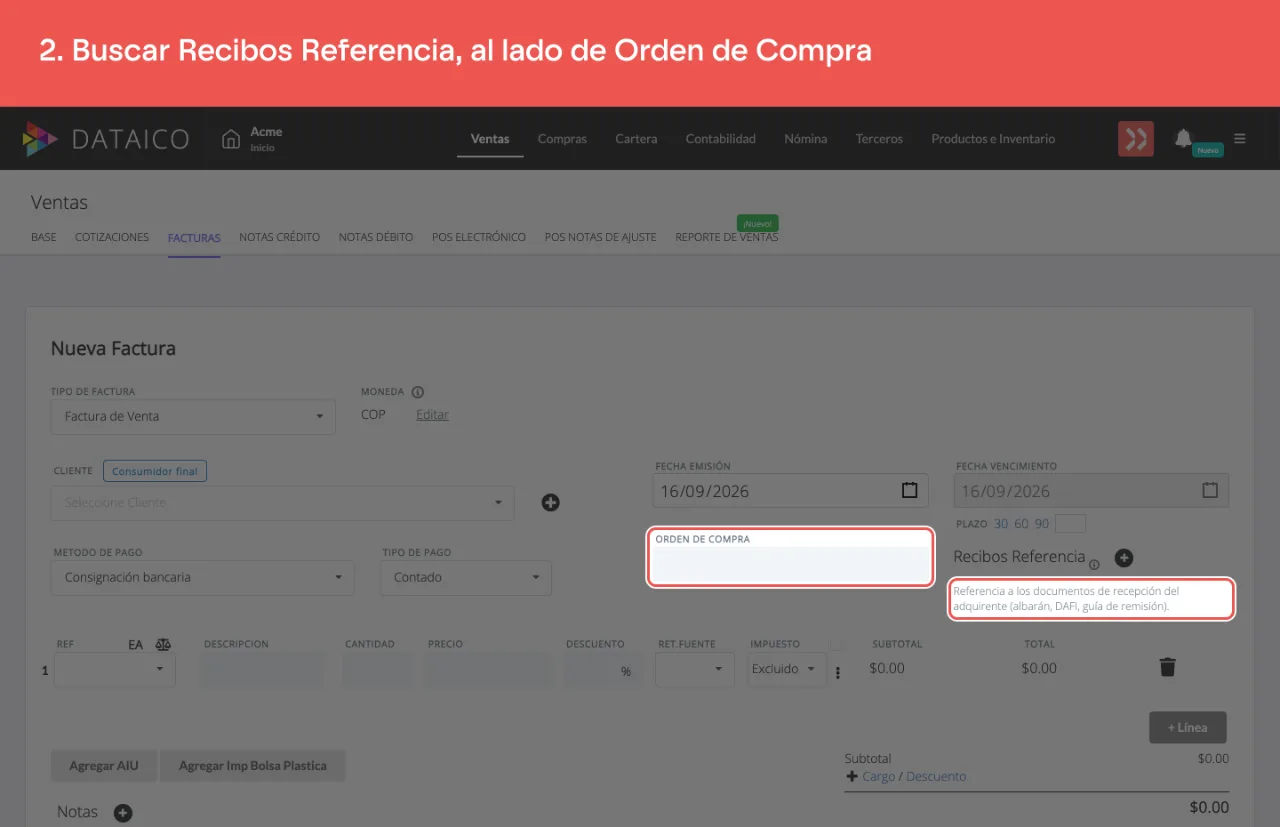The image size is (1280, 827).
Task: Click the Descuento link under Subtotal
Action: pos(936,776)
